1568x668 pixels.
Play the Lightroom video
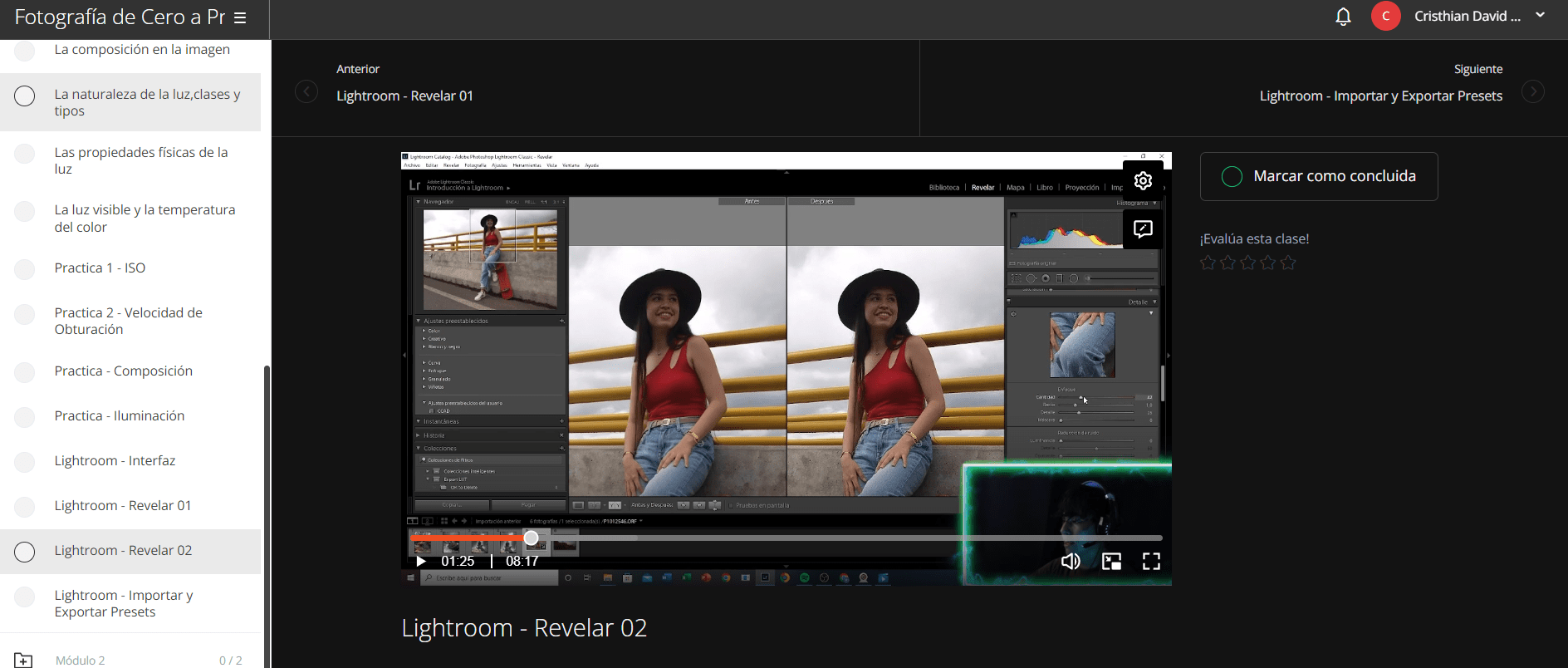[x=421, y=562]
